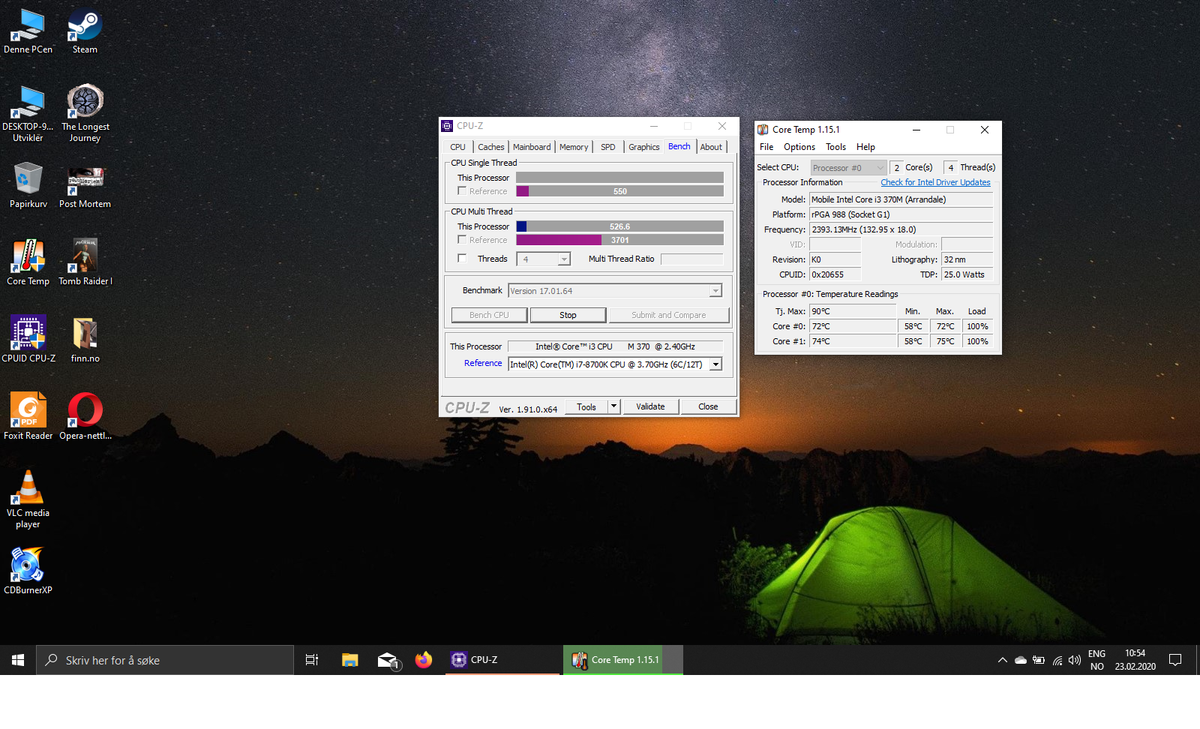Switch to the About tab
This screenshot has height=729, width=1200.
711,147
